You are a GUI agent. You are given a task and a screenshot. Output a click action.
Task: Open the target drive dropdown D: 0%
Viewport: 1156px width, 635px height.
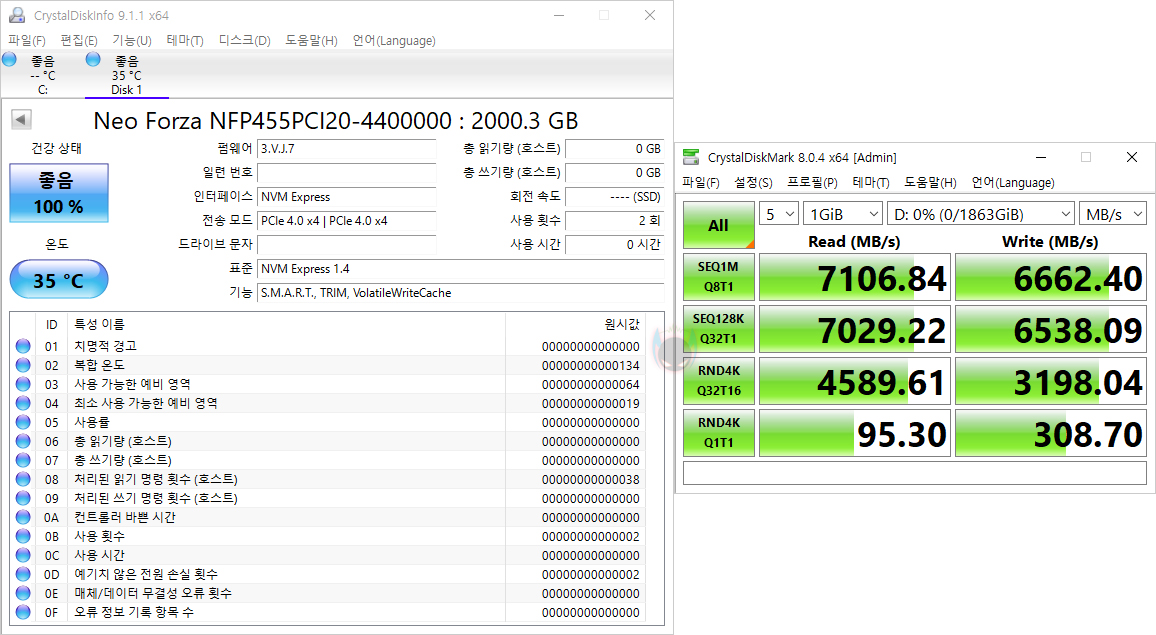(981, 214)
